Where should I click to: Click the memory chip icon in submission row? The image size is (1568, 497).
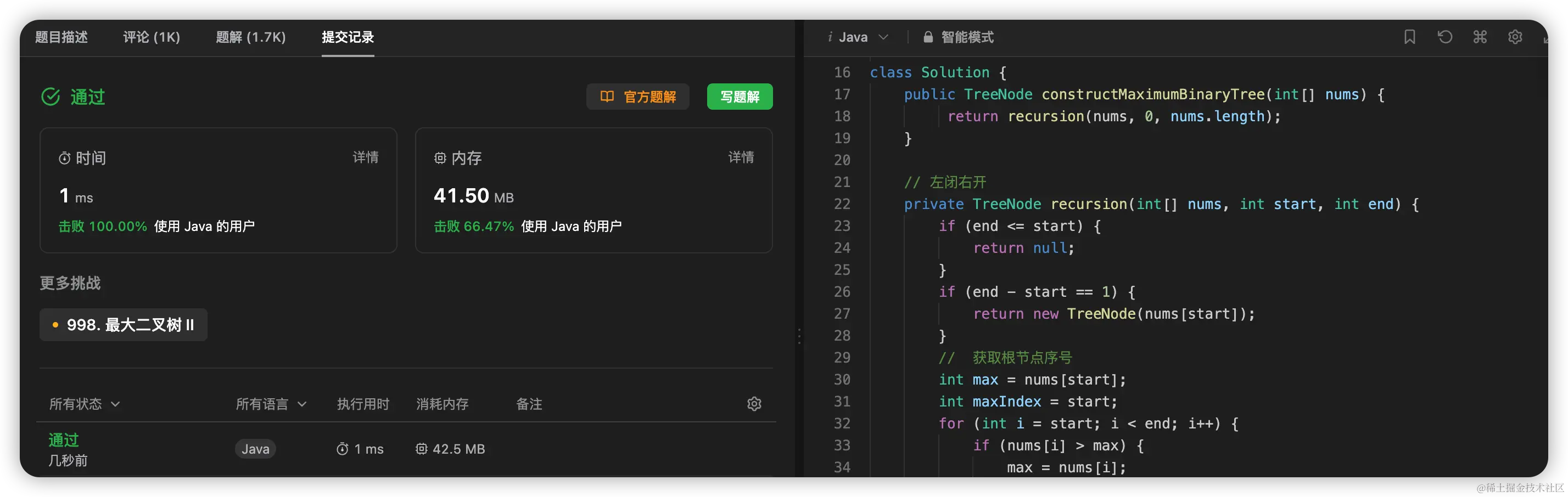421,449
